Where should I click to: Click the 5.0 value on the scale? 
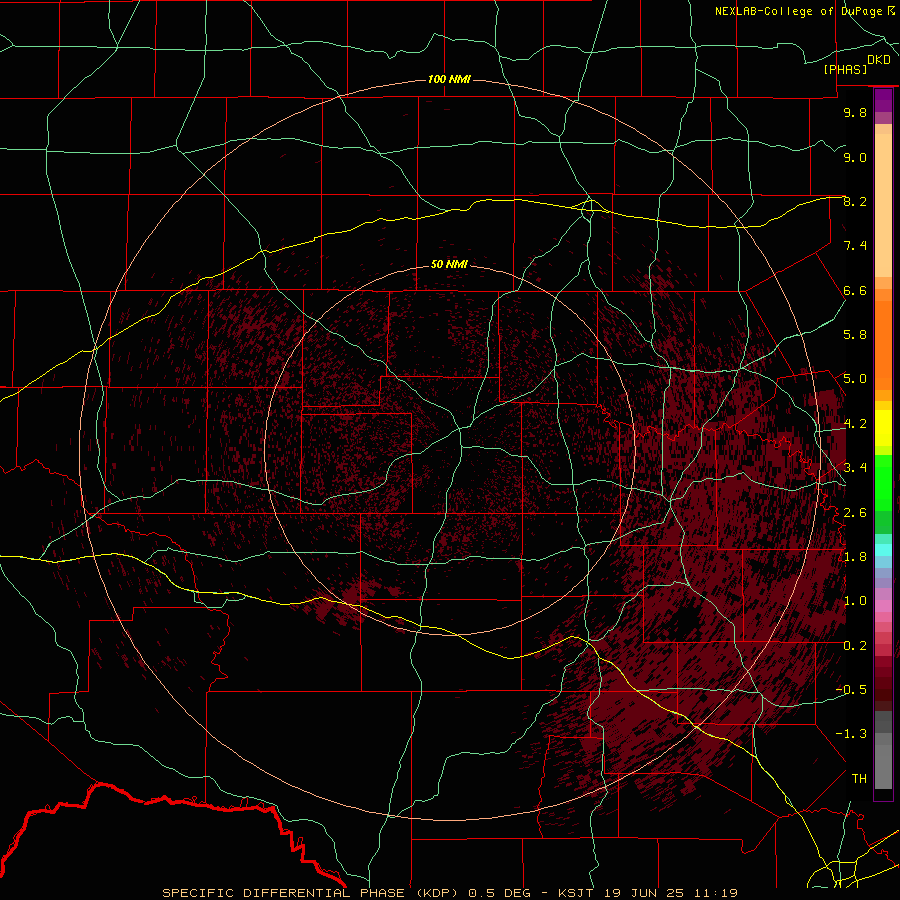[855, 379]
